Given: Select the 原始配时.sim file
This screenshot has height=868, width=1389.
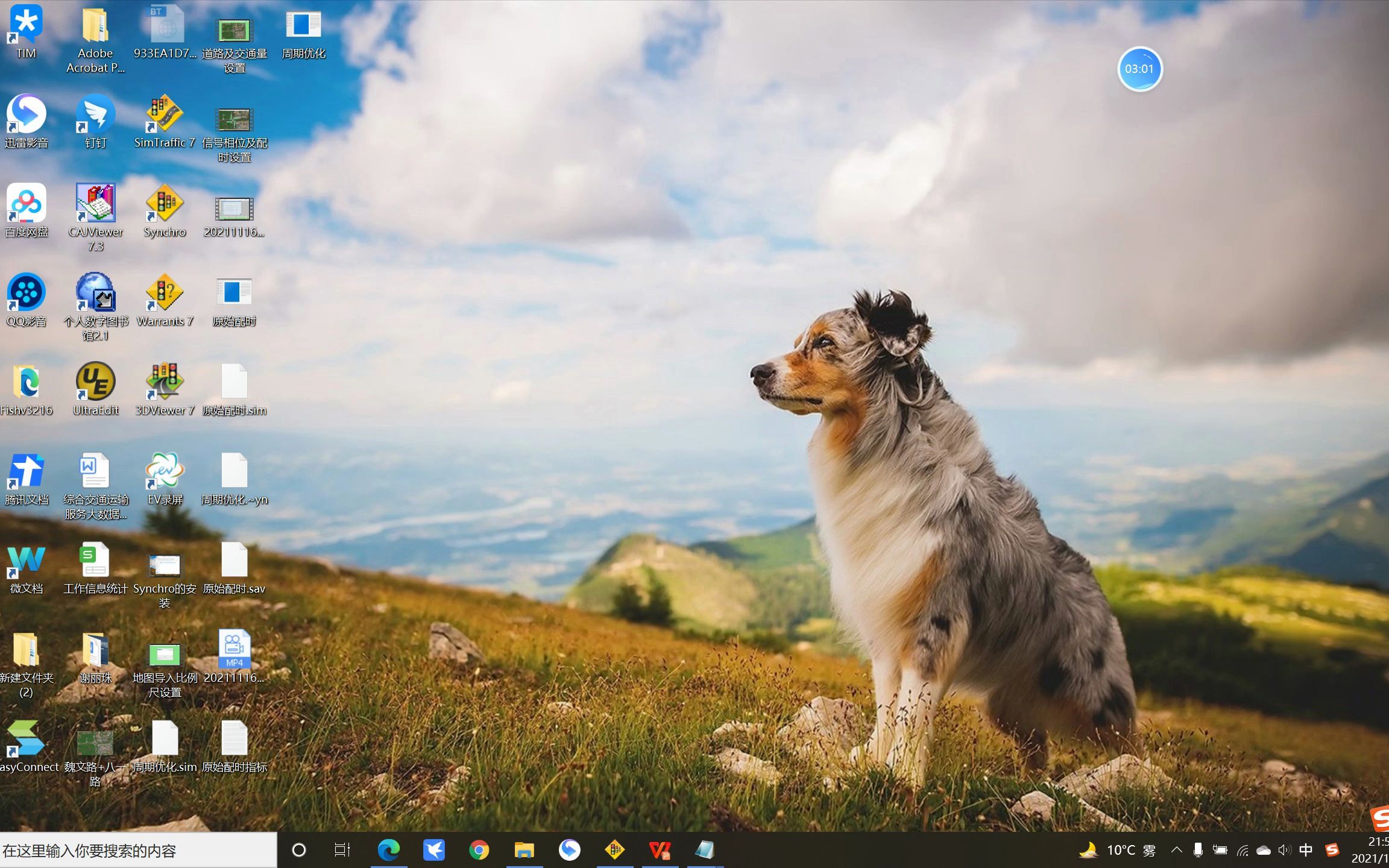Looking at the screenshot, I should pyautogui.click(x=235, y=388).
